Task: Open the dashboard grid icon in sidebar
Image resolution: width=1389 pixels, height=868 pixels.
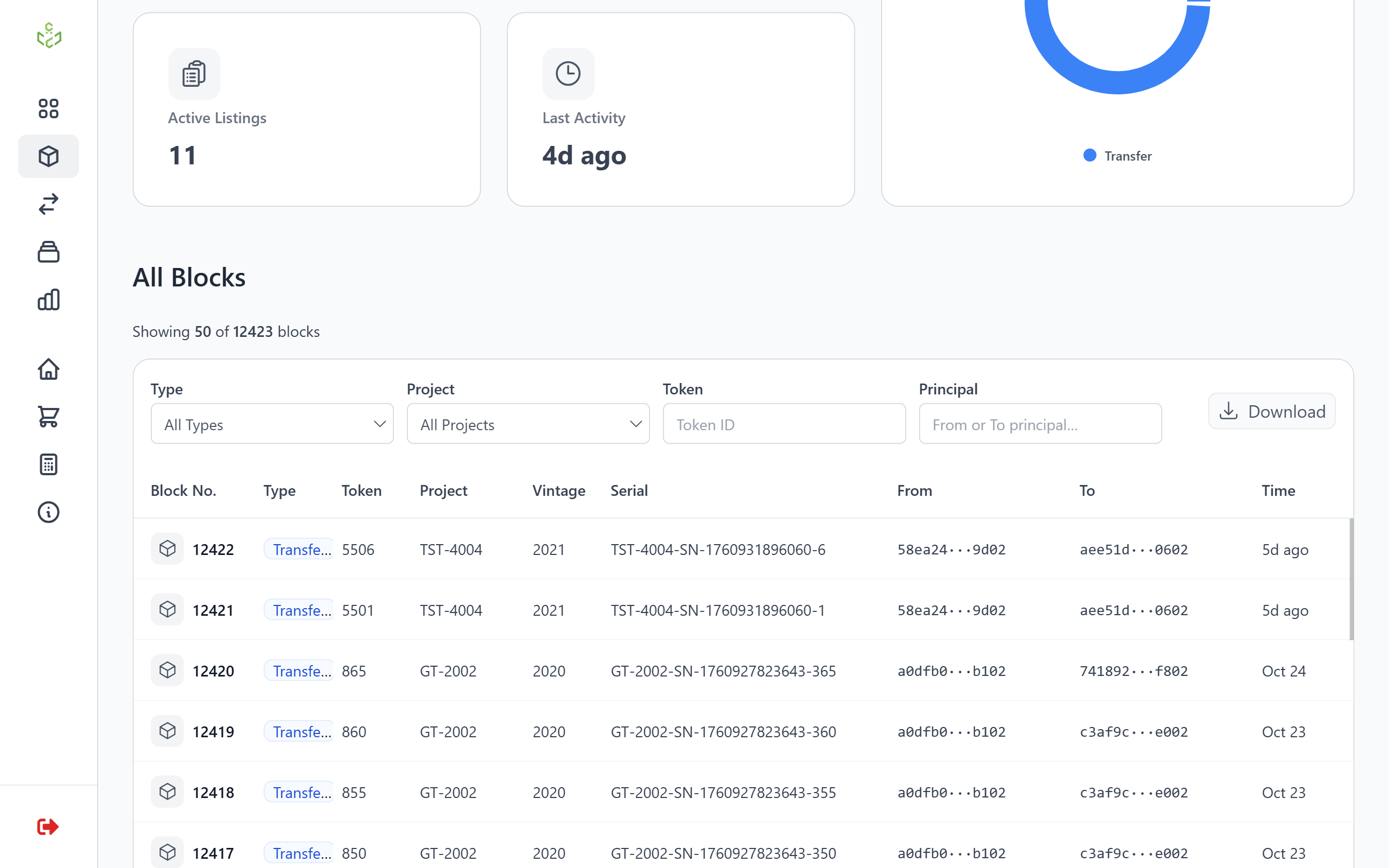Action: click(x=48, y=108)
